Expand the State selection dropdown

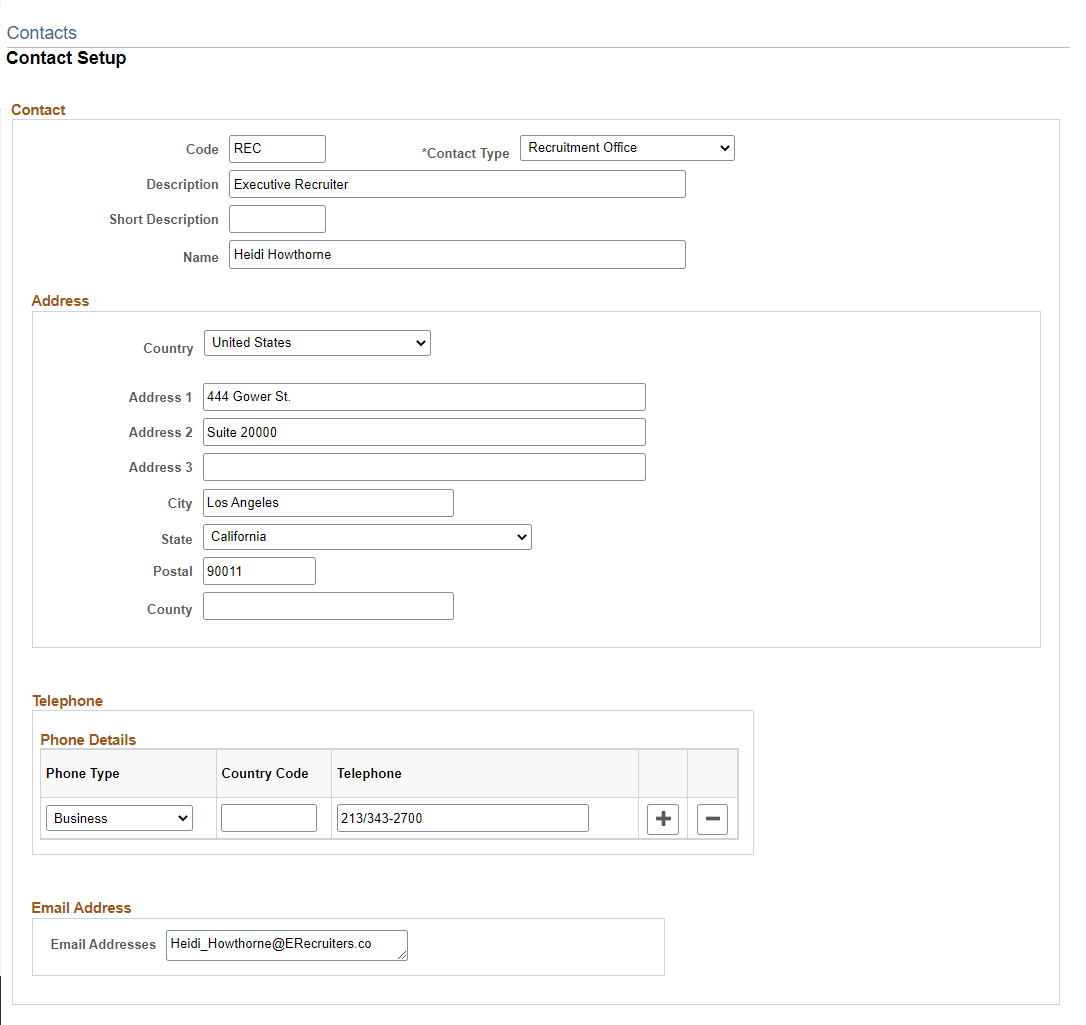[x=367, y=536]
